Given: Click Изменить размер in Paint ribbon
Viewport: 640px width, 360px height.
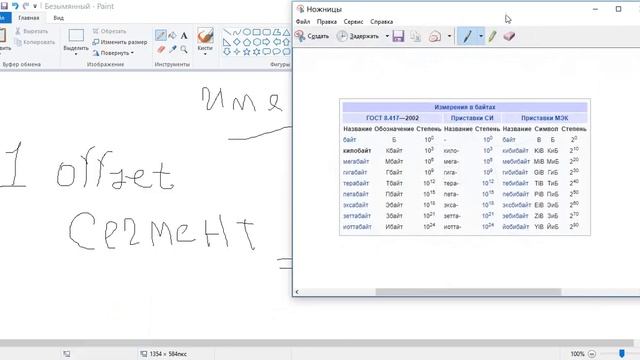Looking at the screenshot, I should click(120, 42).
